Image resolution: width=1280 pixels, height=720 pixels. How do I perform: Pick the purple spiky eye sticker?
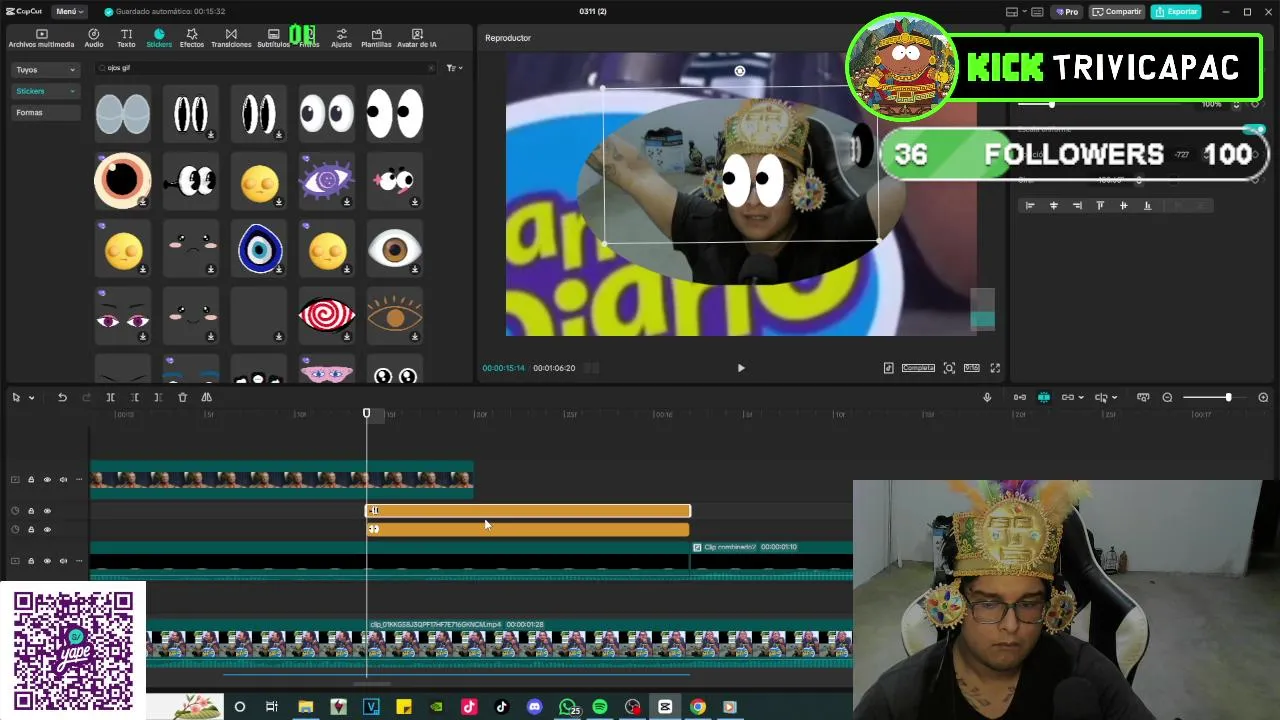tap(327, 181)
